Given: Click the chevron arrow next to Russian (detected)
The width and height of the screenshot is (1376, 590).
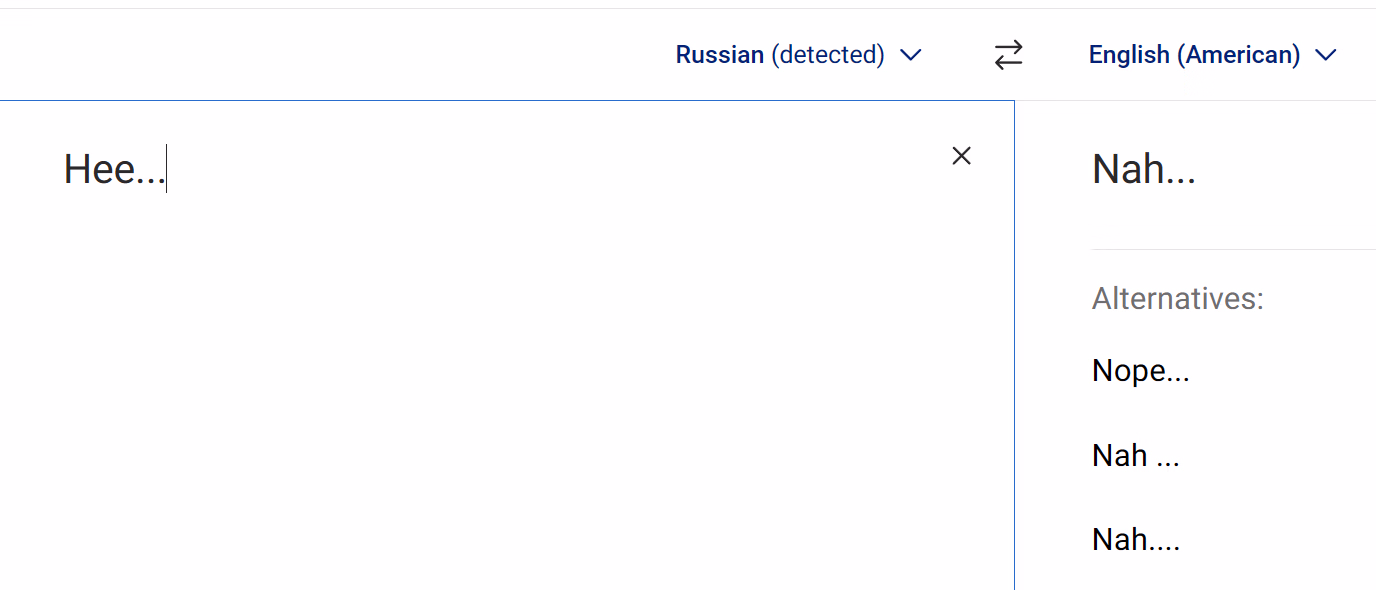Looking at the screenshot, I should point(910,55).
